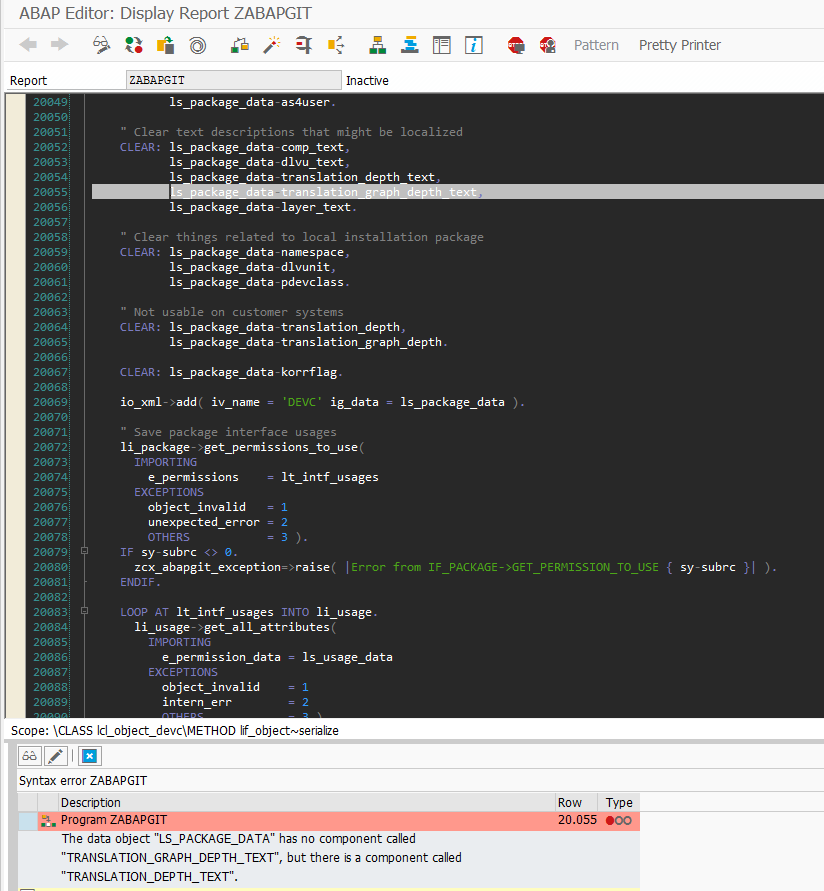824x891 pixels.
Task: Go forward with the right arrow icon
Action: coord(60,45)
